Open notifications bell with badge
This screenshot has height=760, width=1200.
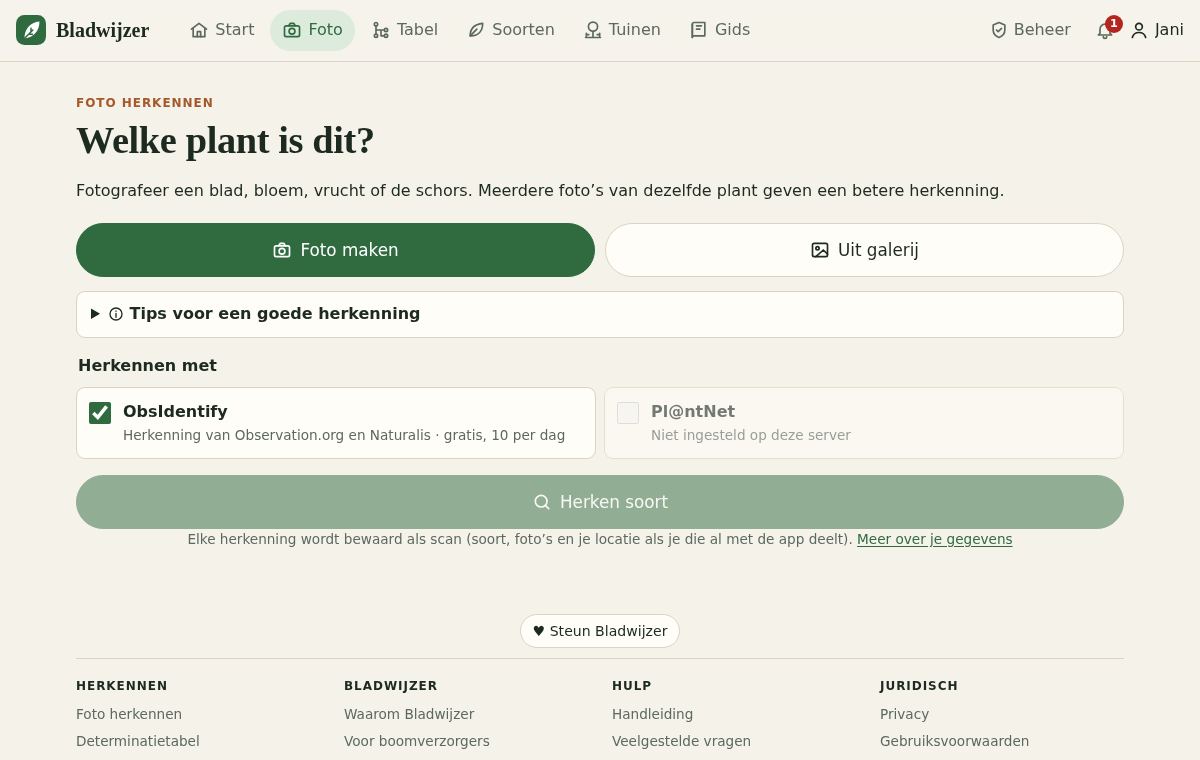[x=1107, y=29]
